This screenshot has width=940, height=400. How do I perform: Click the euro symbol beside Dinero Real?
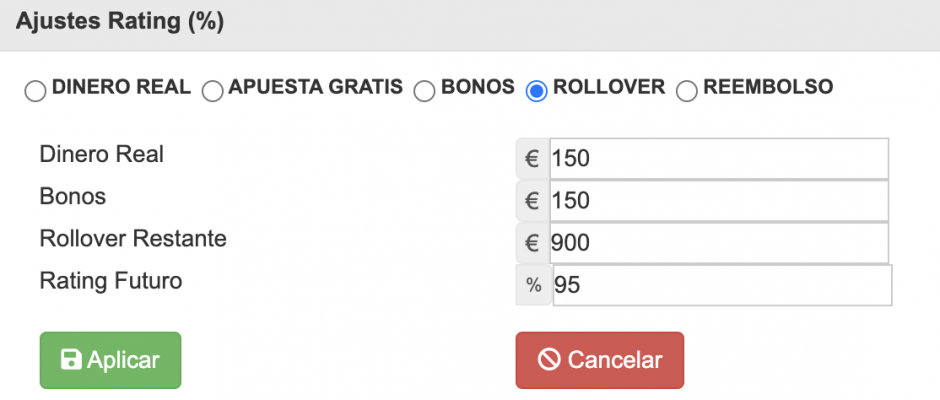tap(532, 159)
